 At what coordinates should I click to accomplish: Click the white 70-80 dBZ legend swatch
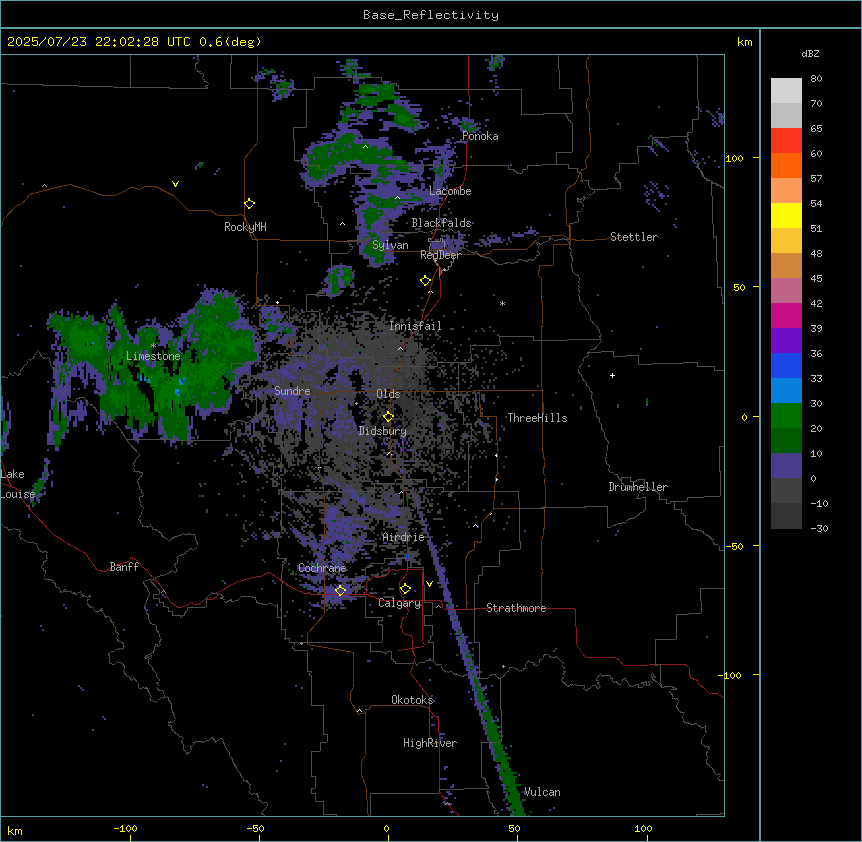click(x=786, y=91)
